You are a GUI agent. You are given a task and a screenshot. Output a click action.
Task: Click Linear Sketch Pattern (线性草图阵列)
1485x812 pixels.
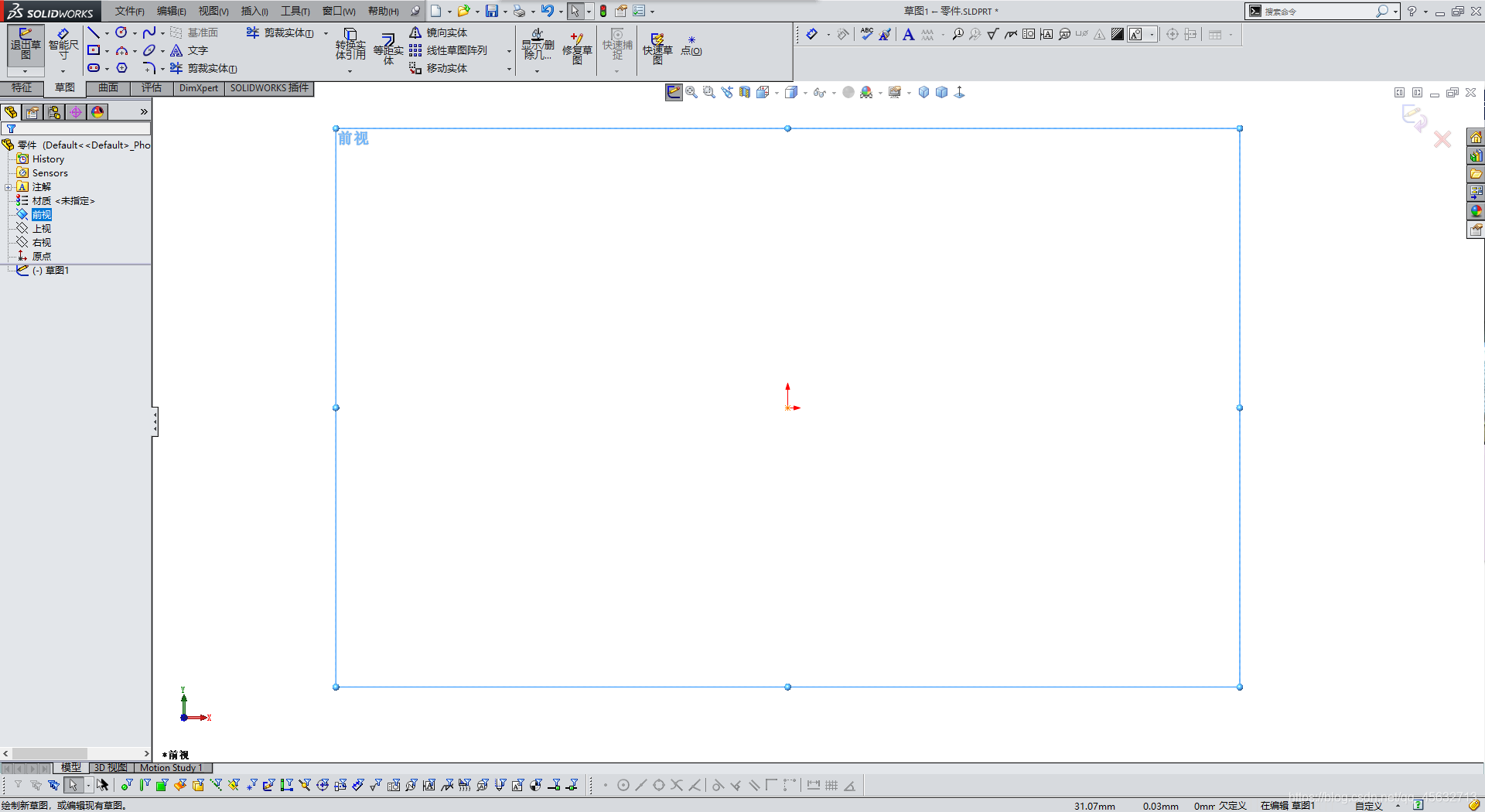[x=449, y=50]
